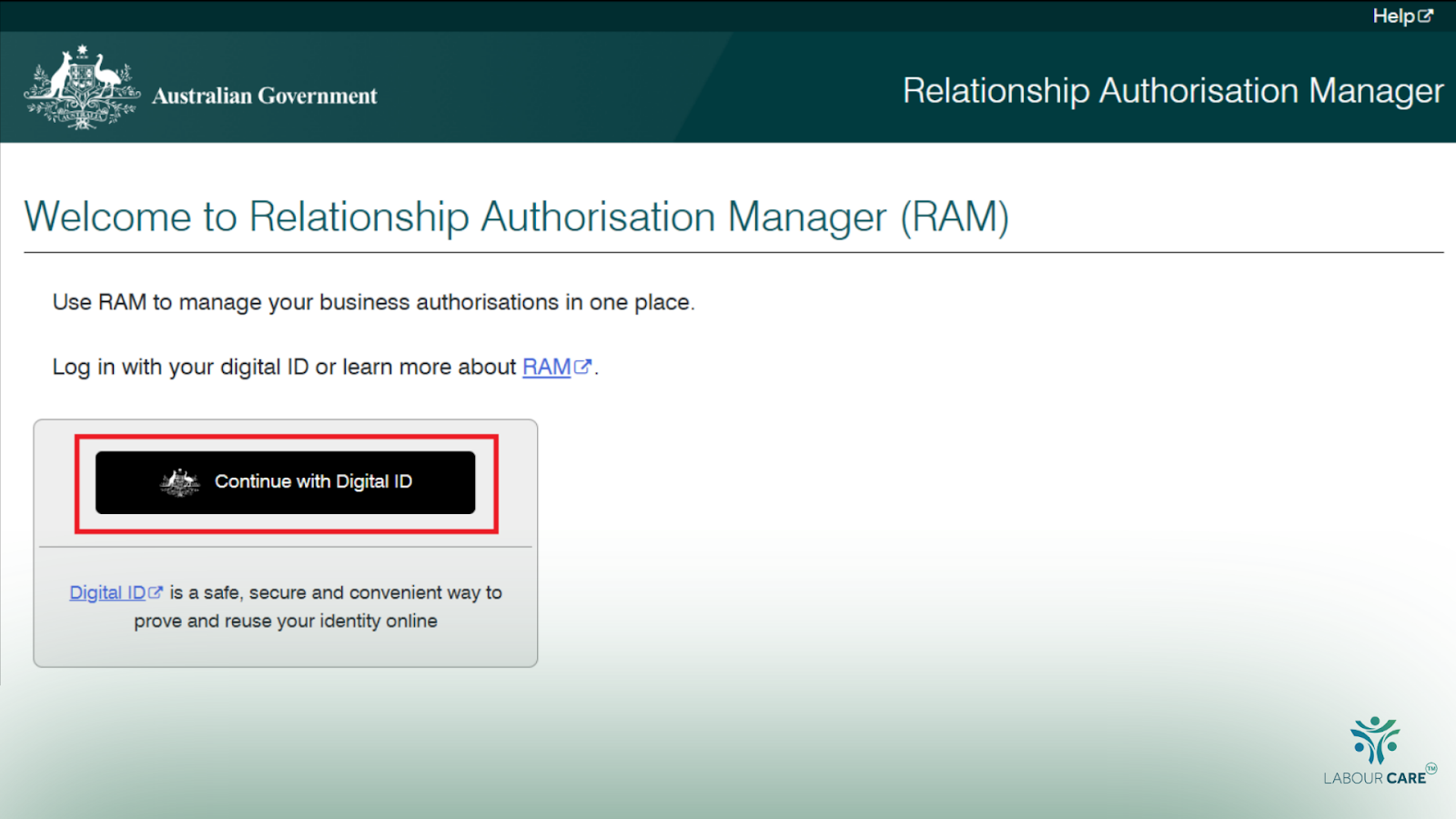
Task: Open the Help link in top bar
Action: [1402, 16]
